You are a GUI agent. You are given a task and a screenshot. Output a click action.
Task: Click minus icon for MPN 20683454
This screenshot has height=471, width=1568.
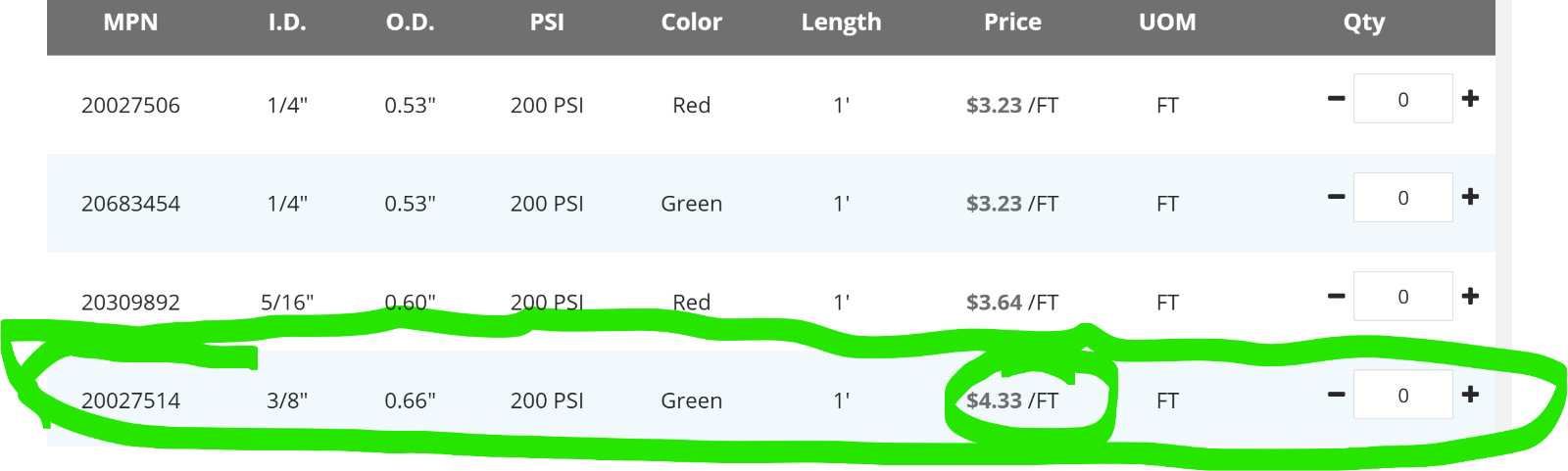point(1336,197)
